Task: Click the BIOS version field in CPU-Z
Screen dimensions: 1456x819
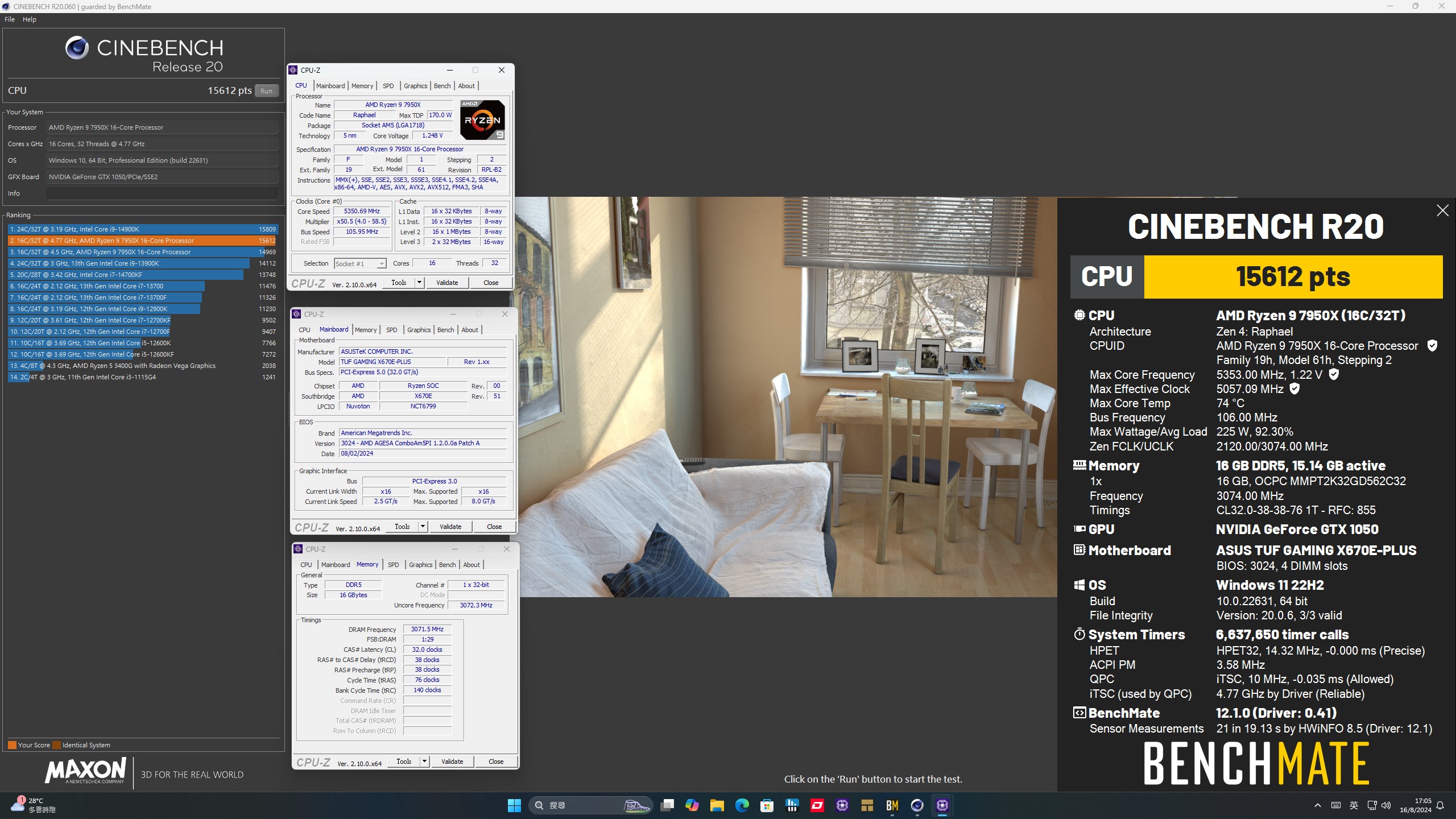Action: [423, 443]
